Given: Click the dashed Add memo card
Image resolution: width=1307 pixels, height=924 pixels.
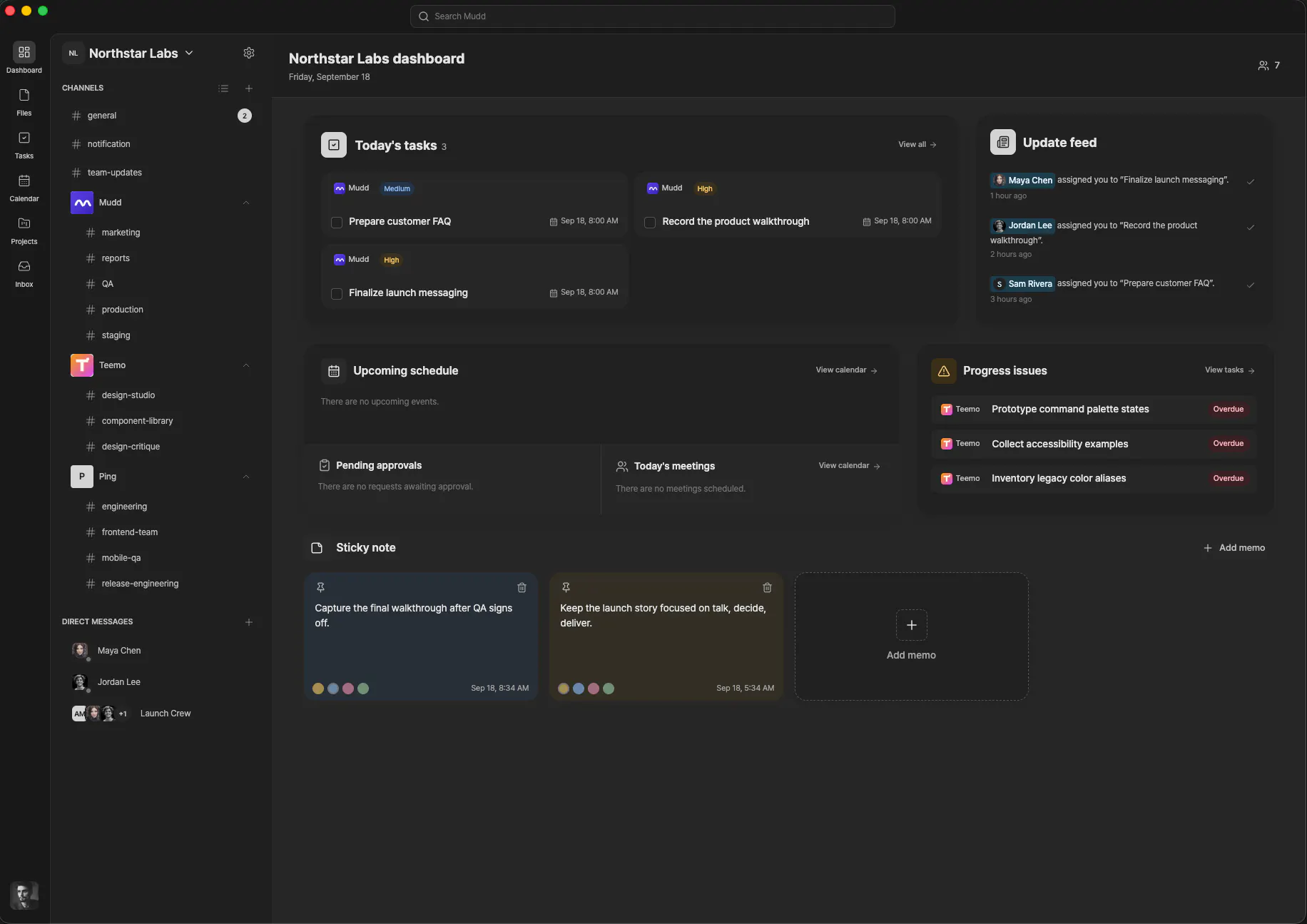Looking at the screenshot, I should coord(911,636).
